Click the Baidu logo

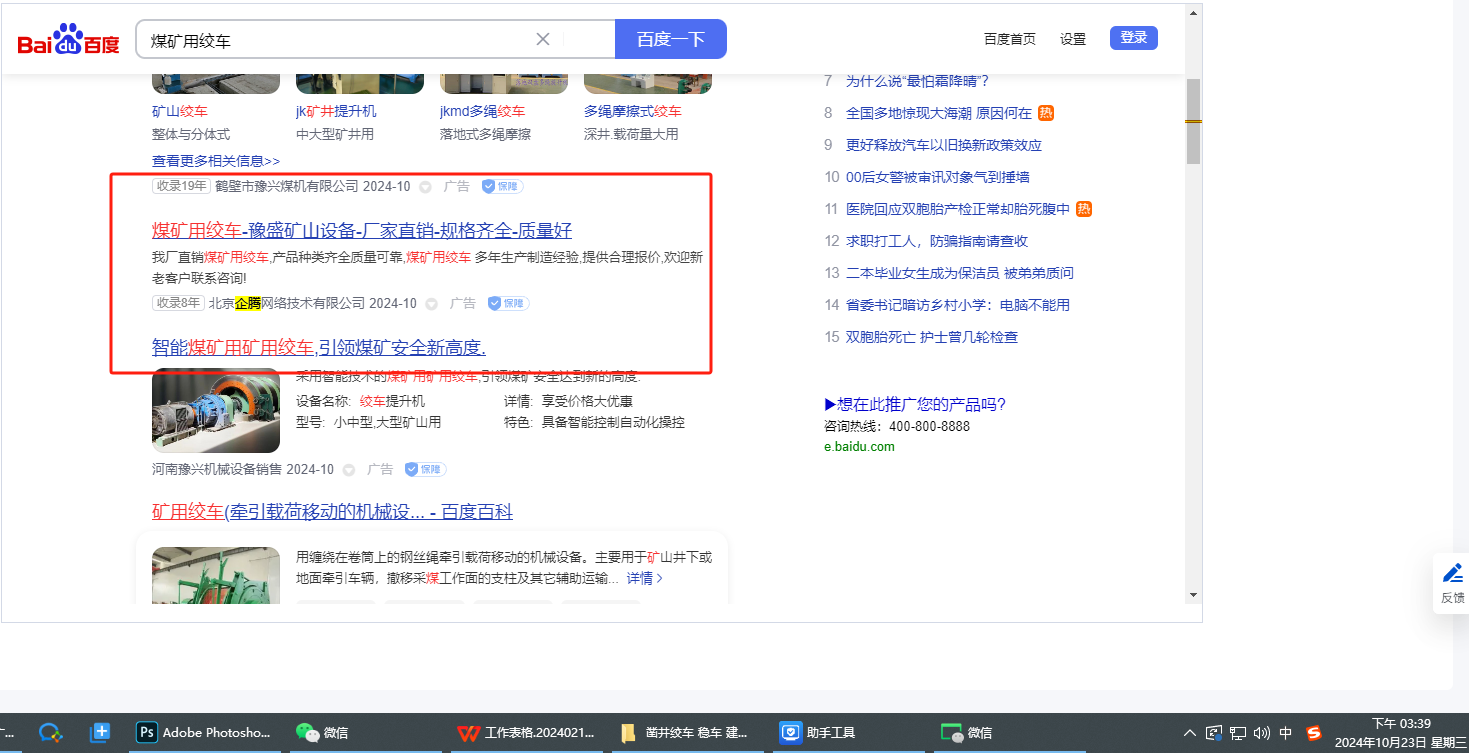tap(68, 40)
